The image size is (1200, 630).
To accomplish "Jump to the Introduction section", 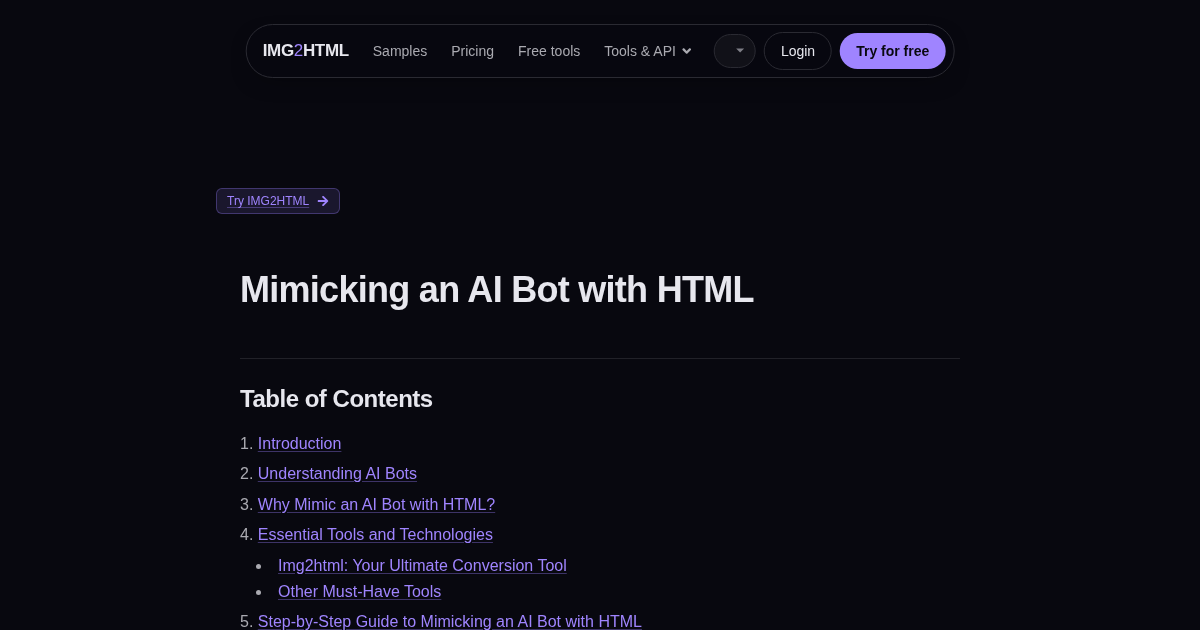I will 299,444.
